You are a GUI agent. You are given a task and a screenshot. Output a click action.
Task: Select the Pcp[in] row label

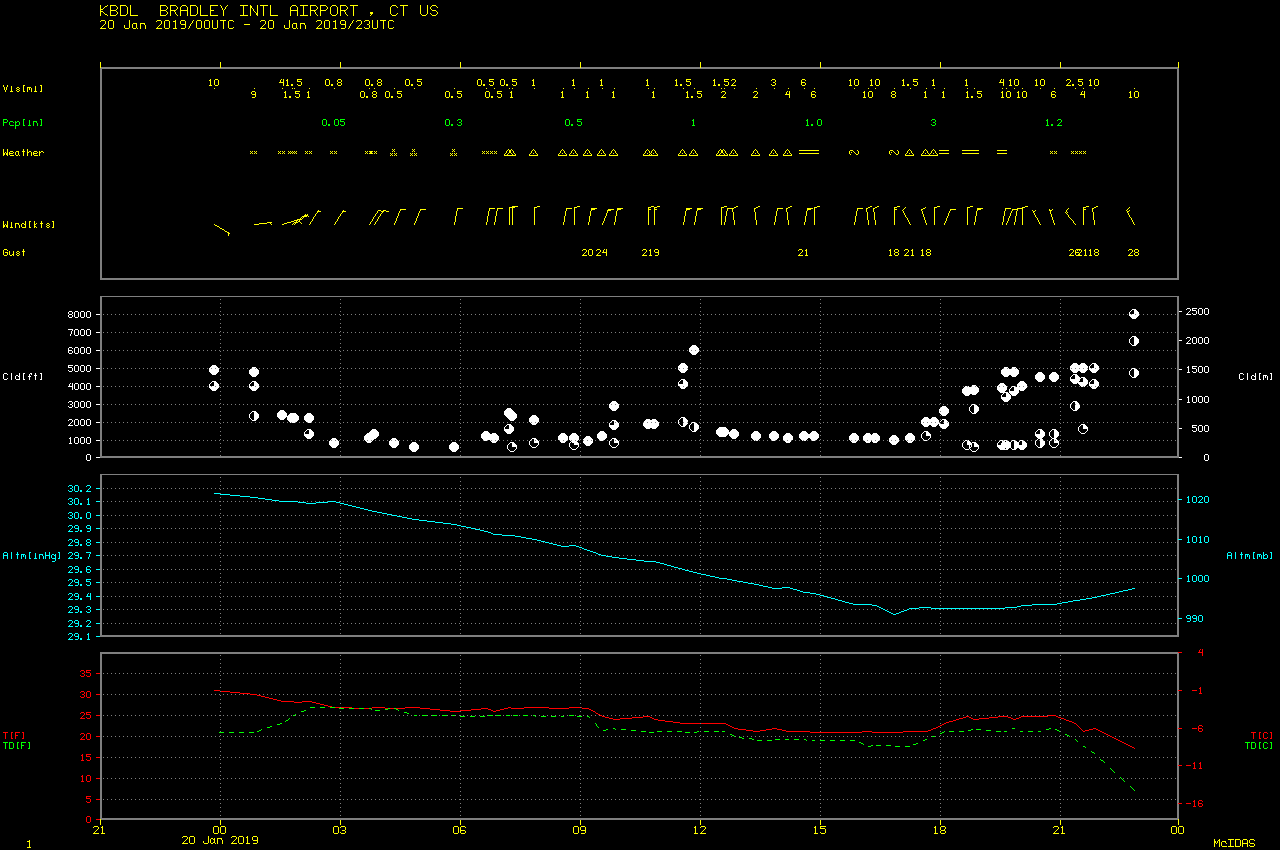point(22,123)
